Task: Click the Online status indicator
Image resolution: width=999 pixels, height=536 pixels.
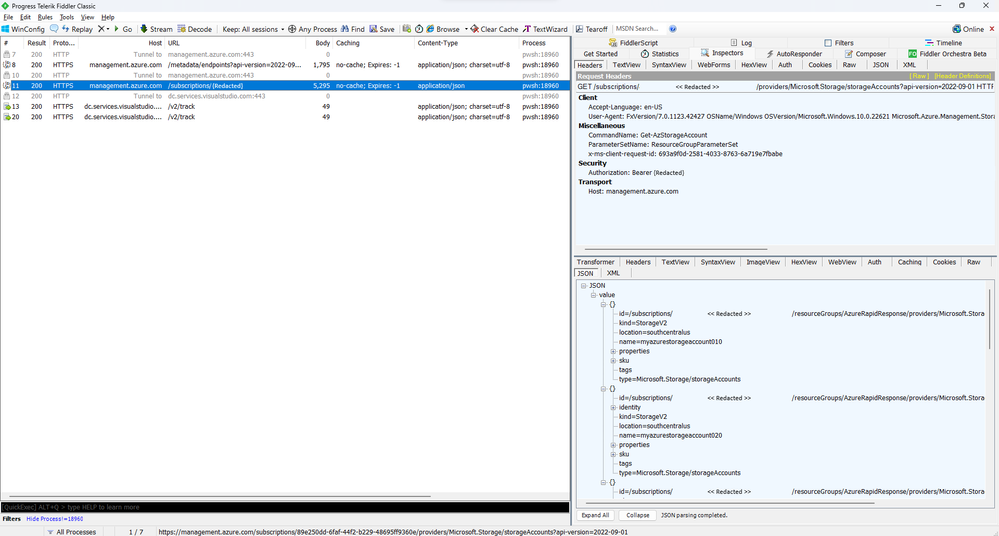Action: click(968, 29)
